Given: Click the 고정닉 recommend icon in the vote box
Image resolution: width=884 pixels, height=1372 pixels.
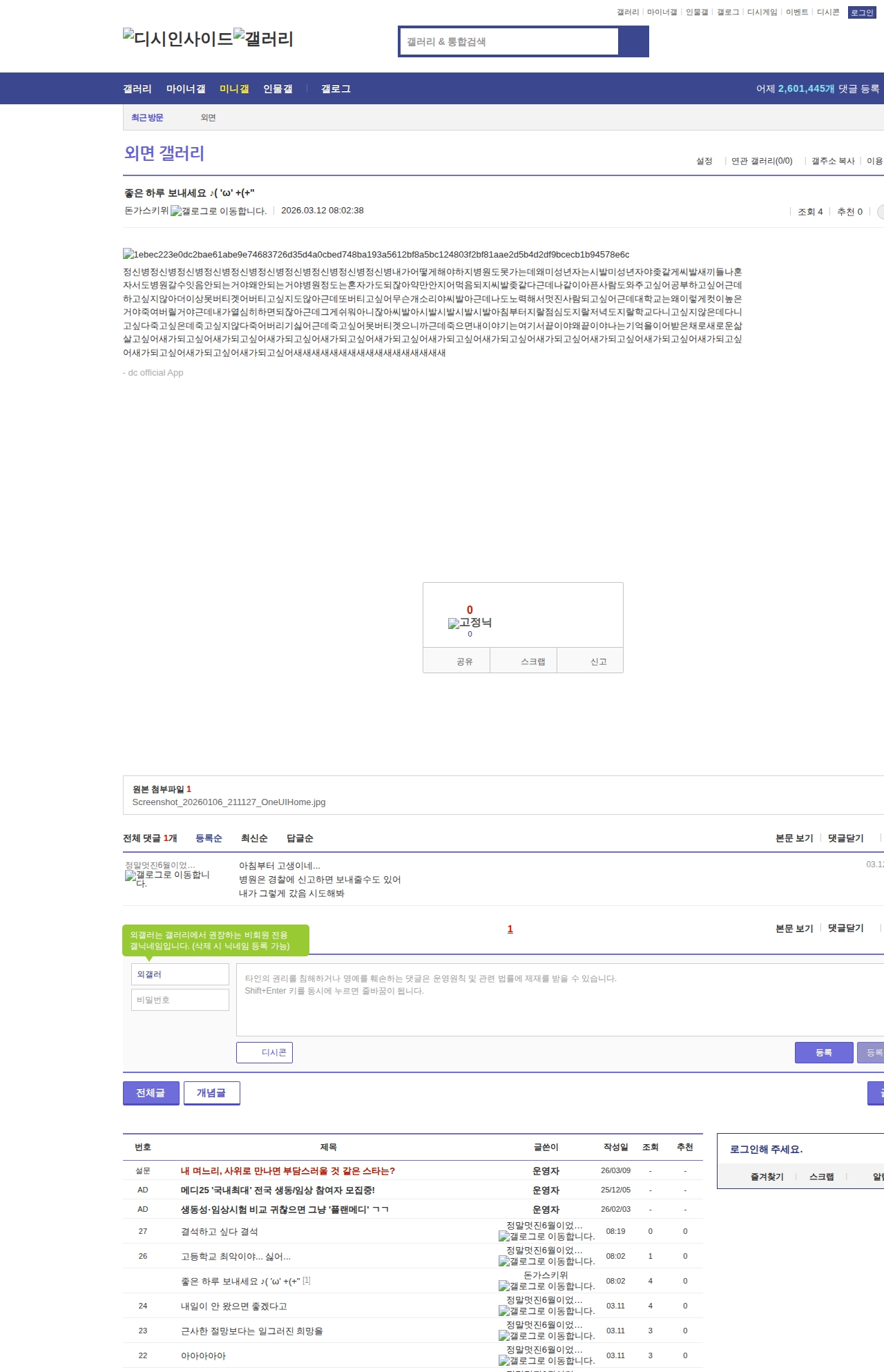Looking at the screenshot, I should point(470,623).
